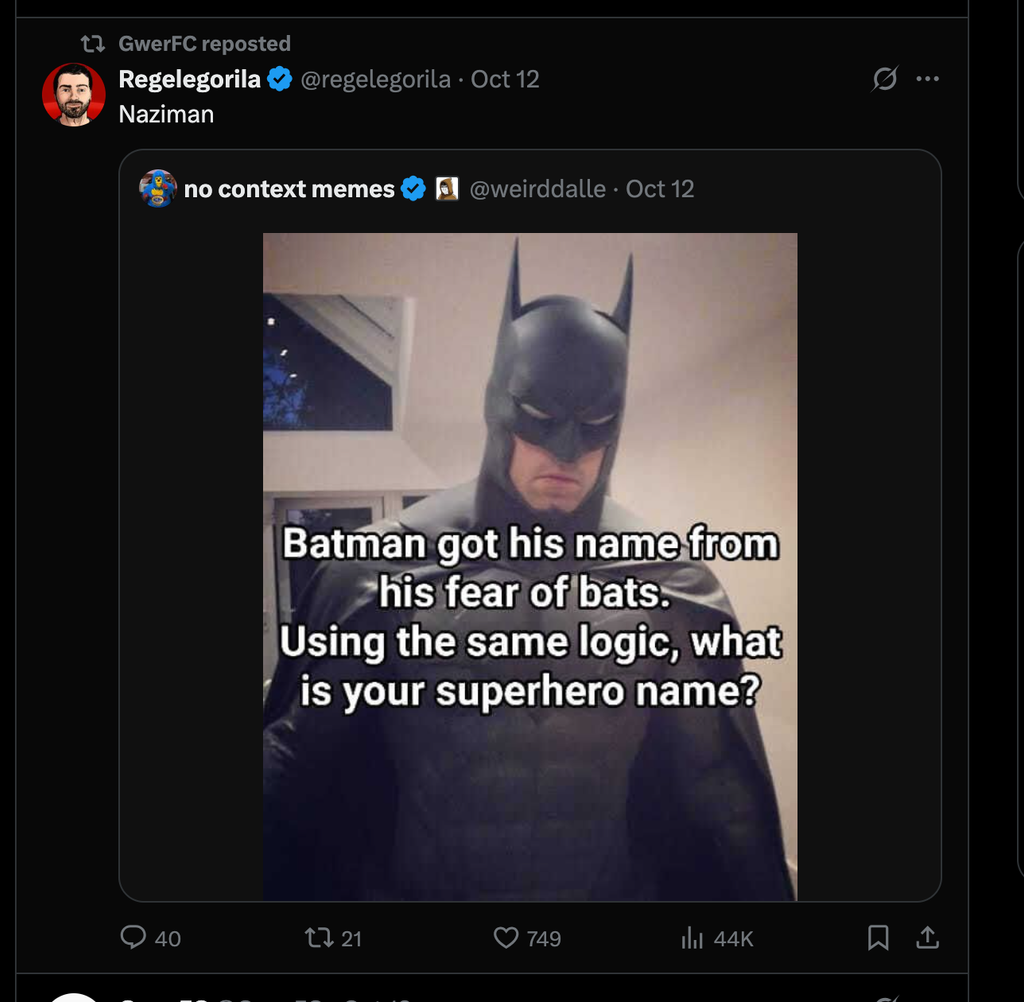Open Regelegorila's profile avatar
1024x1002 pixels.
click(x=73, y=95)
